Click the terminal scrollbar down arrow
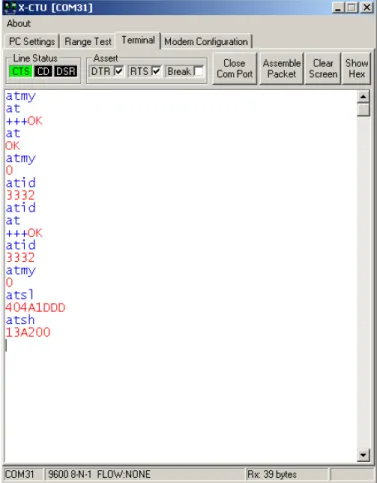Viewport: 377px width, 483px height. [363, 455]
